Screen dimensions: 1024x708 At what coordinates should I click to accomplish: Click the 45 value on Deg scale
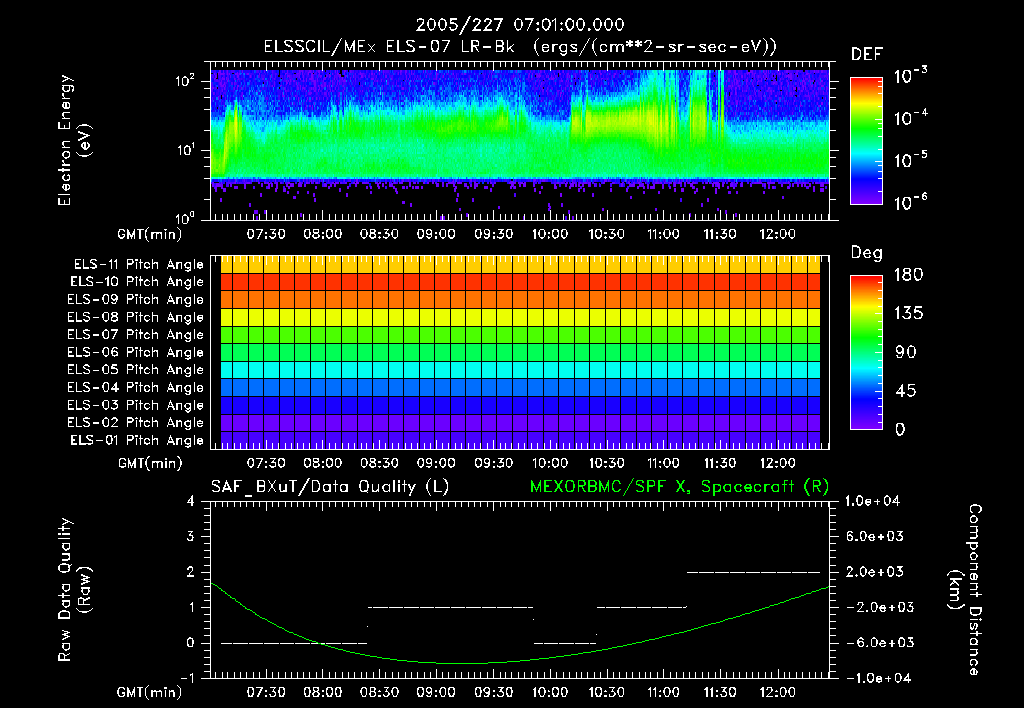coord(906,391)
